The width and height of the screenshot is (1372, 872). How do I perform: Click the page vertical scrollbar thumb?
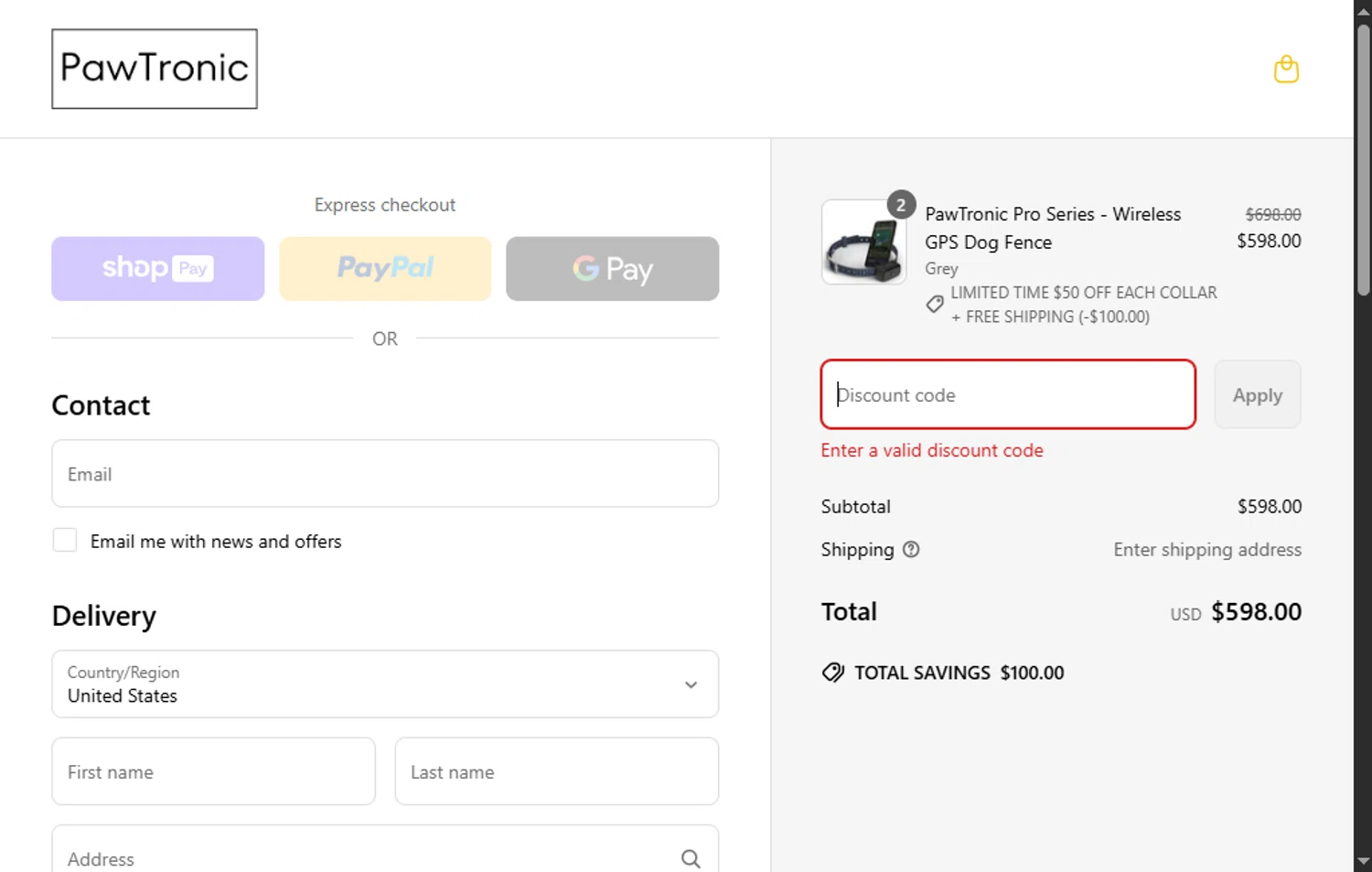1363,160
